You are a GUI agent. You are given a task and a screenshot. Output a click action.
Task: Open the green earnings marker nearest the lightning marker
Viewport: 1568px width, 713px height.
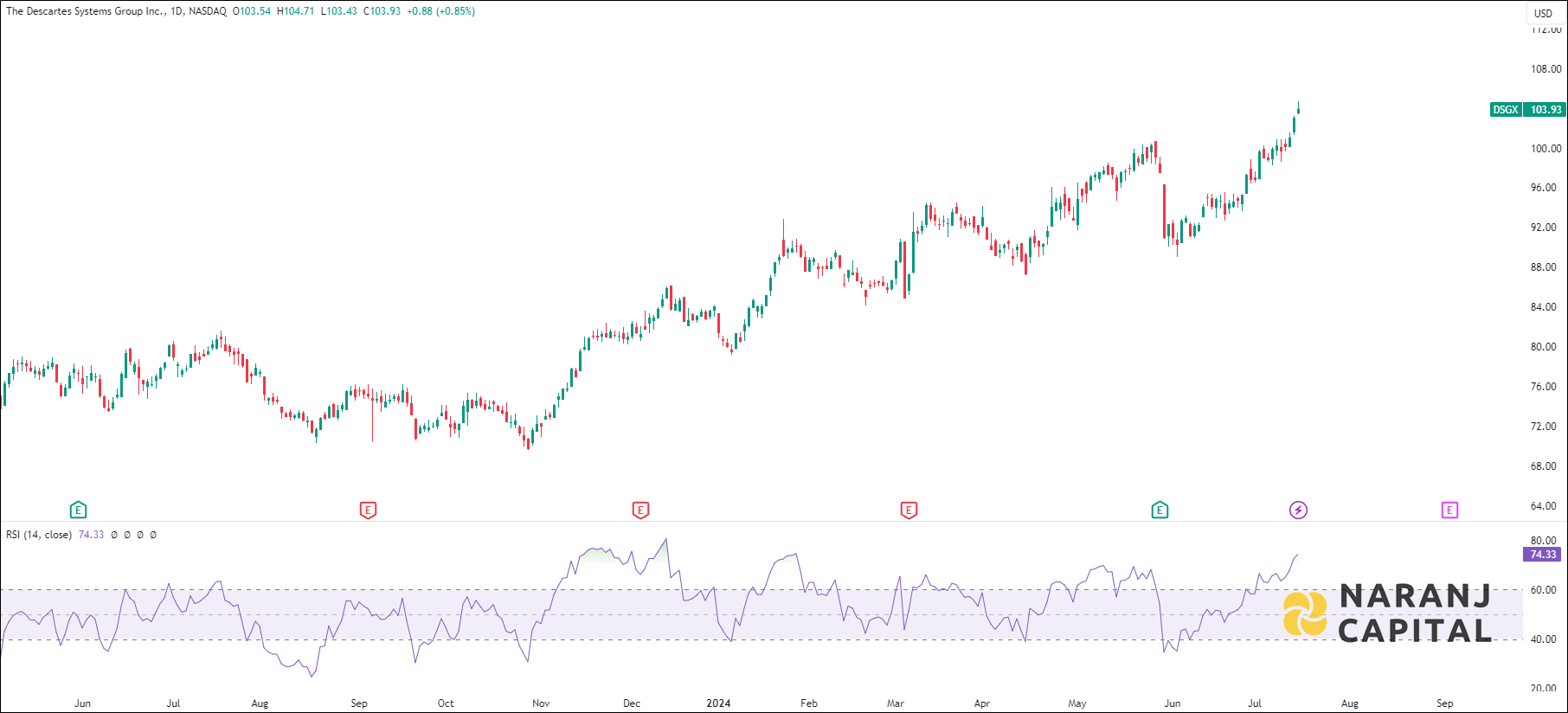(x=1160, y=510)
